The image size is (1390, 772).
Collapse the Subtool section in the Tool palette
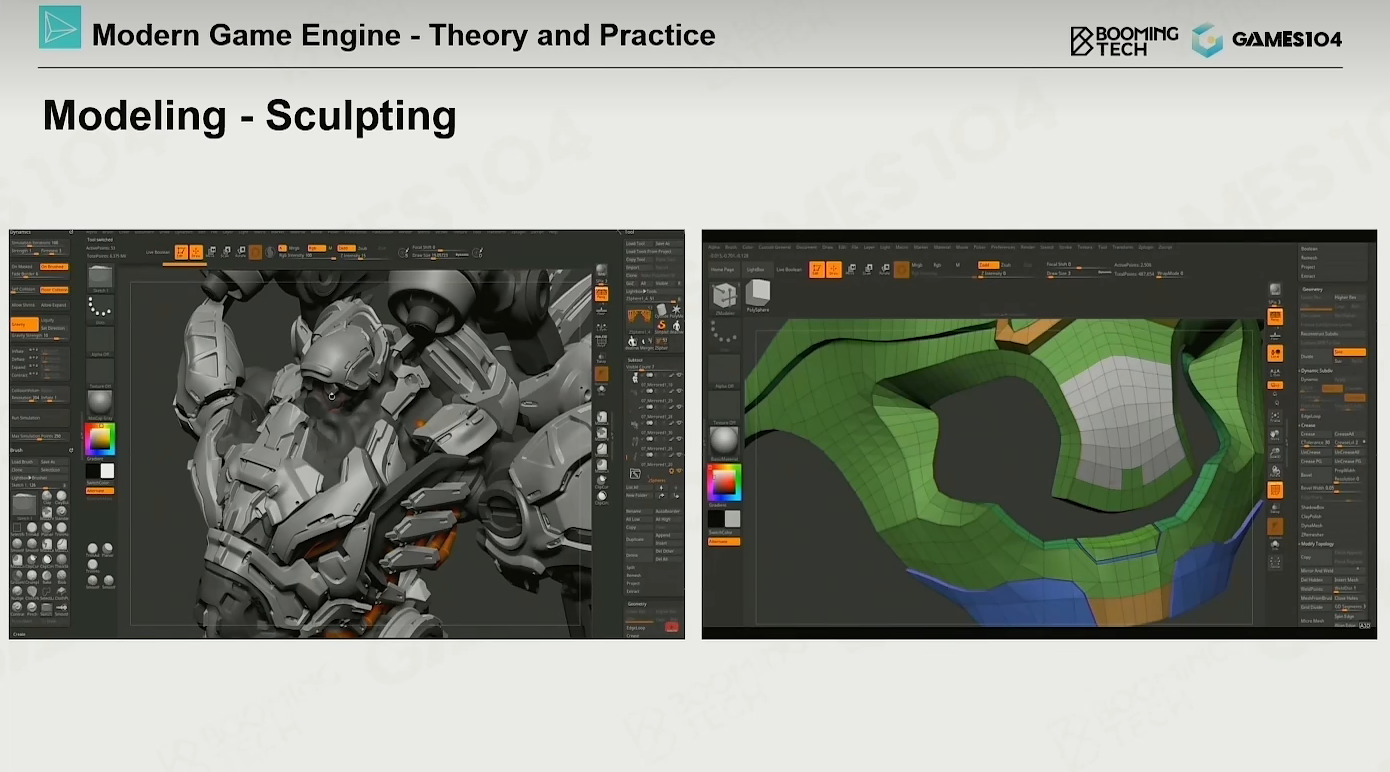(x=636, y=359)
